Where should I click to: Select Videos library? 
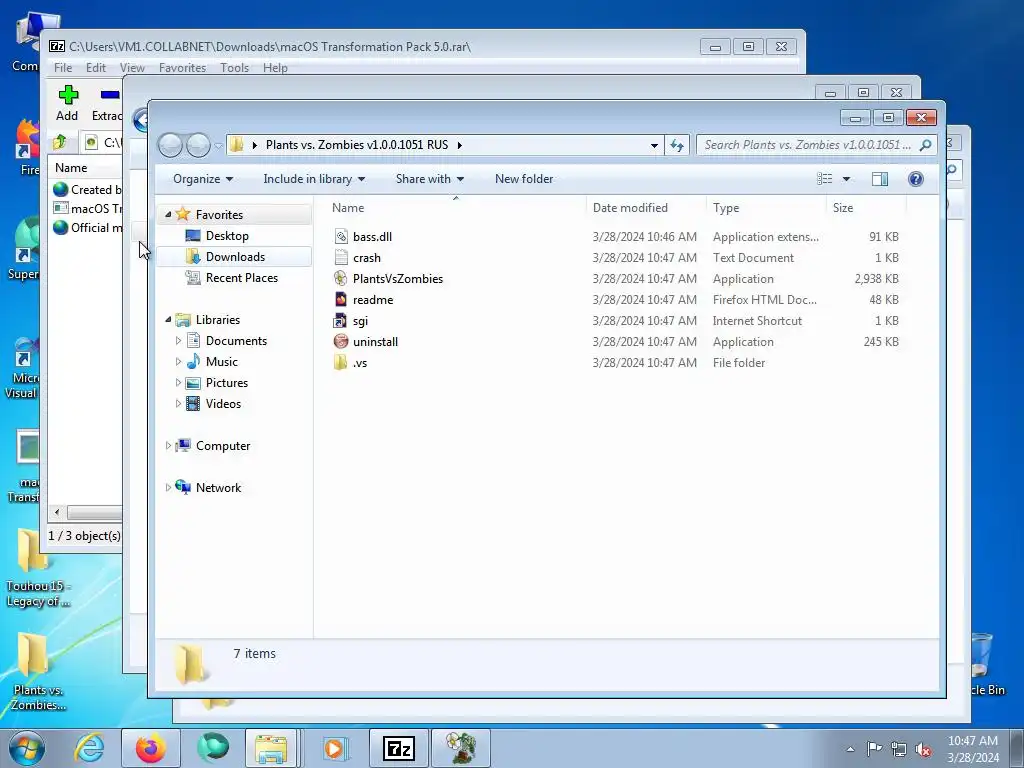coord(223,404)
